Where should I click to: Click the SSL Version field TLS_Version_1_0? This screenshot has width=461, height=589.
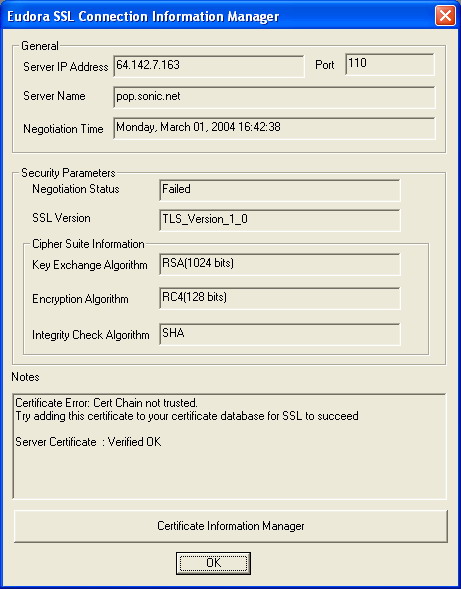(280, 220)
